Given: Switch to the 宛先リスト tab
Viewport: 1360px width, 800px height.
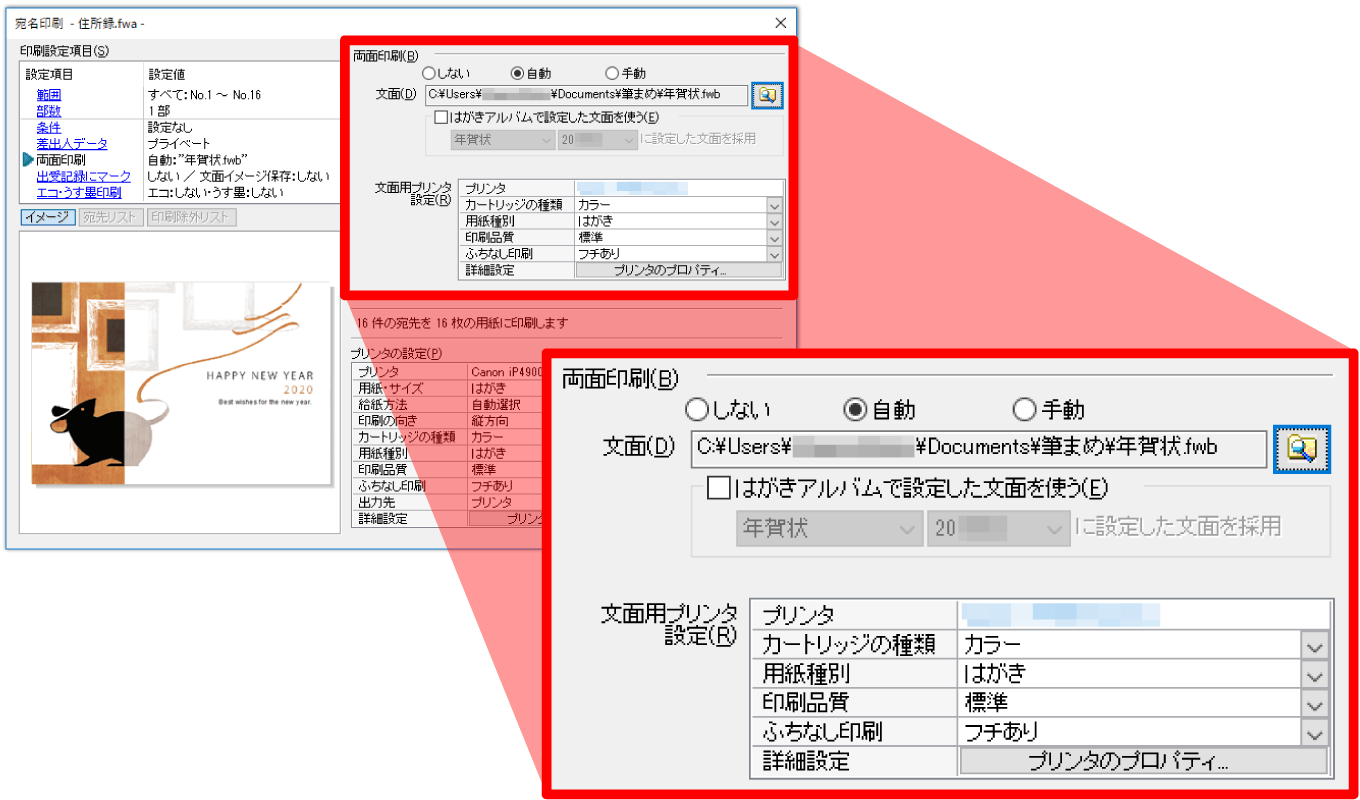Looking at the screenshot, I should point(111,217).
